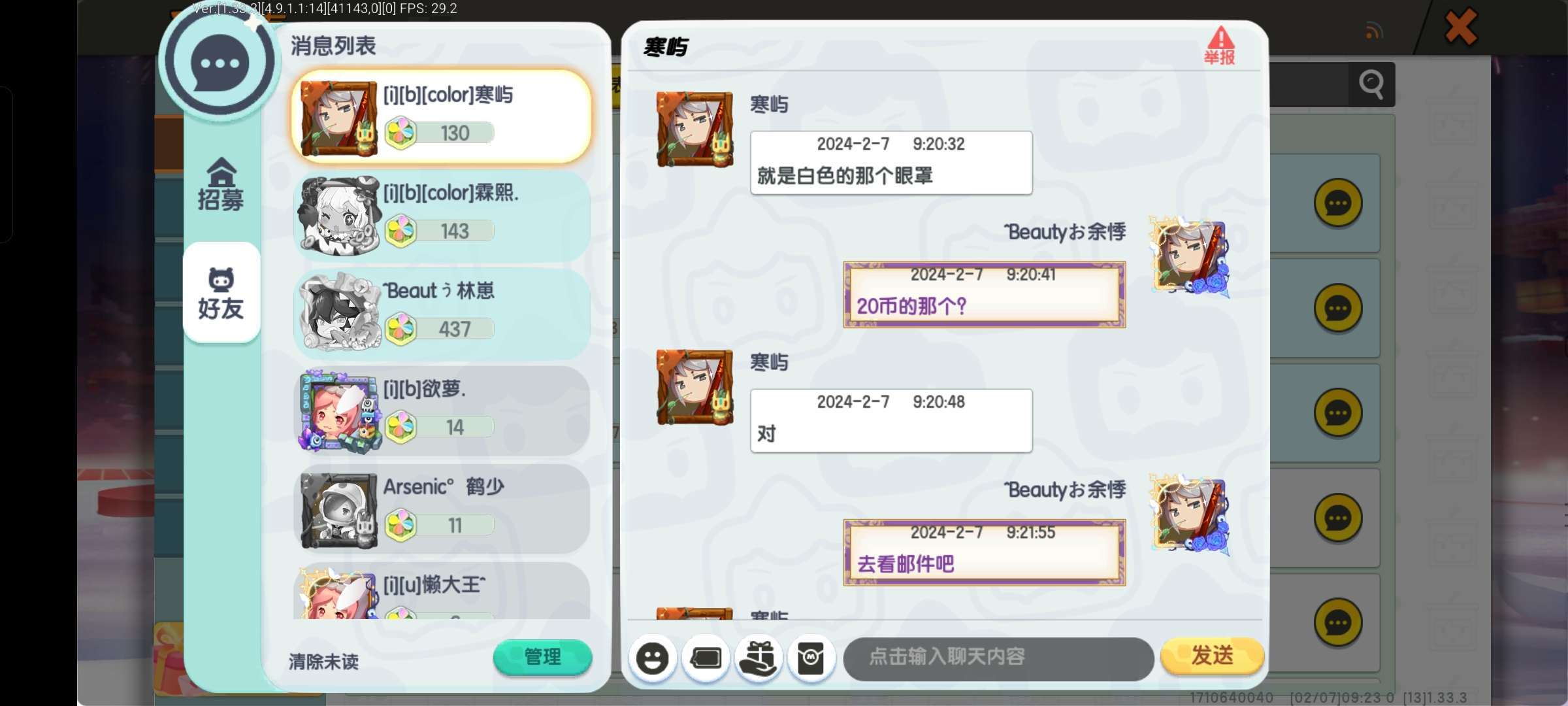Click the magnifier search icon

point(1371,84)
